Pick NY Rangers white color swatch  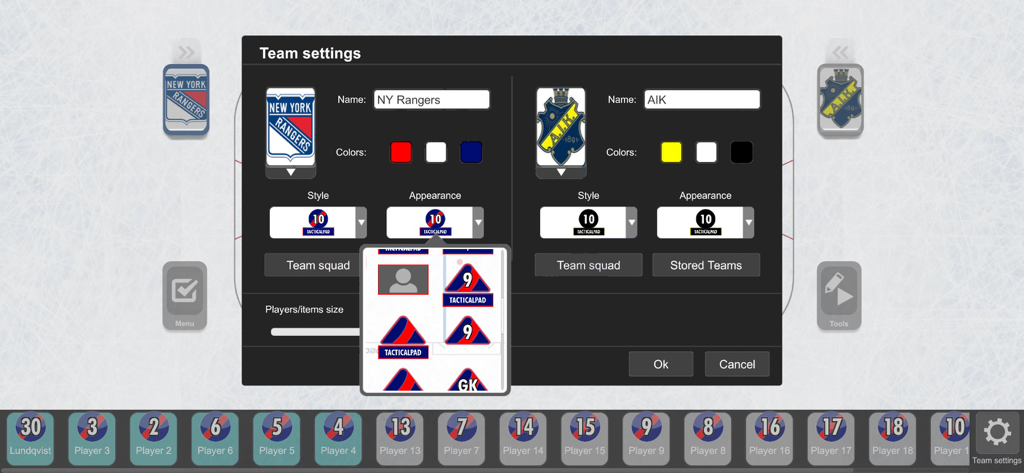click(436, 152)
